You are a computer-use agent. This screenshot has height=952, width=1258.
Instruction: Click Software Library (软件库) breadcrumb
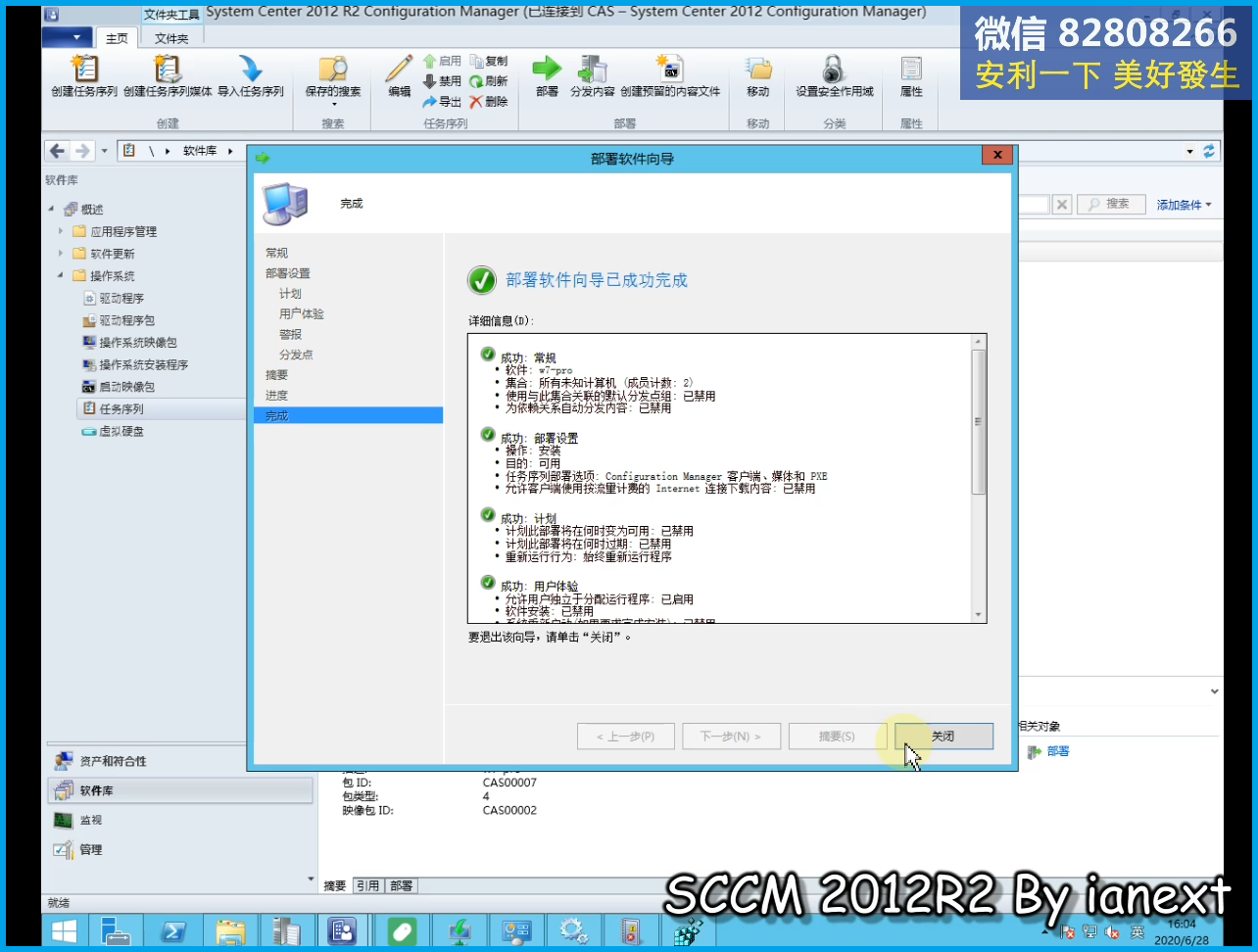click(200, 151)
